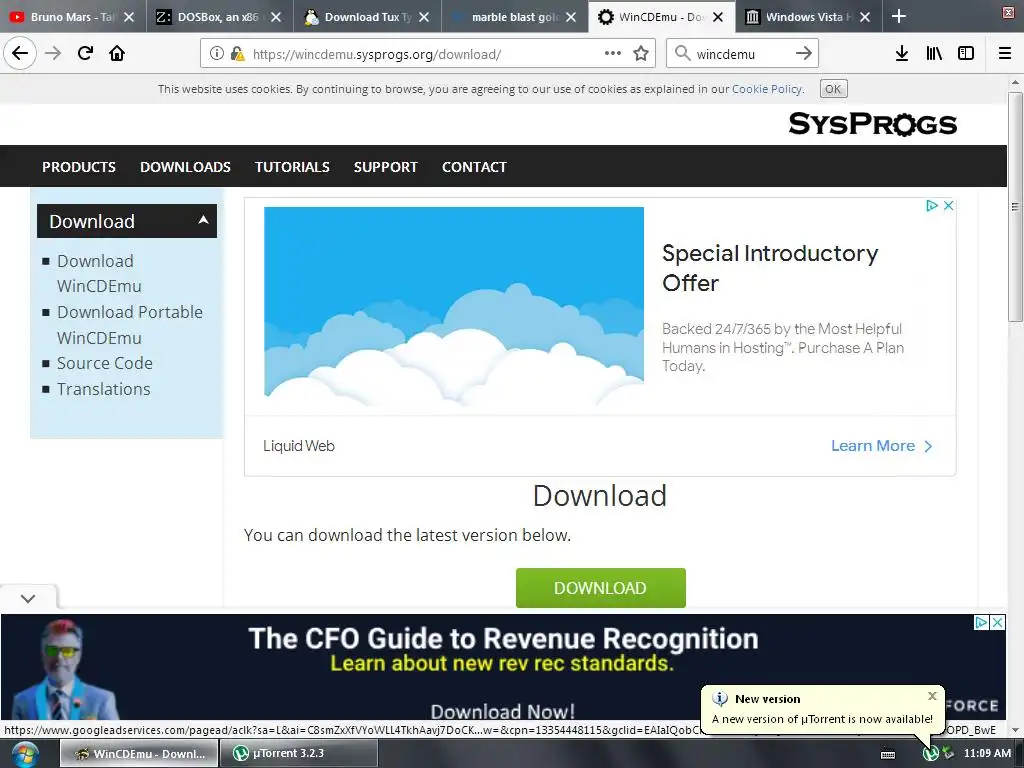Close the bottom CFO Guide banner ad
Screen dimensions: 1024x768
[x=998, y=622]
